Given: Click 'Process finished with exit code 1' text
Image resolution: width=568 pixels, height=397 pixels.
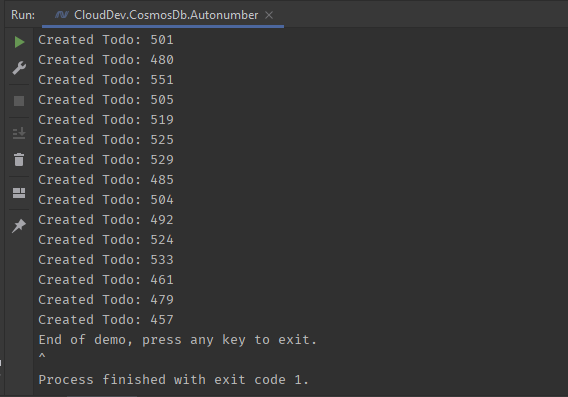Looking at the screenshot, I should (174, 380).
